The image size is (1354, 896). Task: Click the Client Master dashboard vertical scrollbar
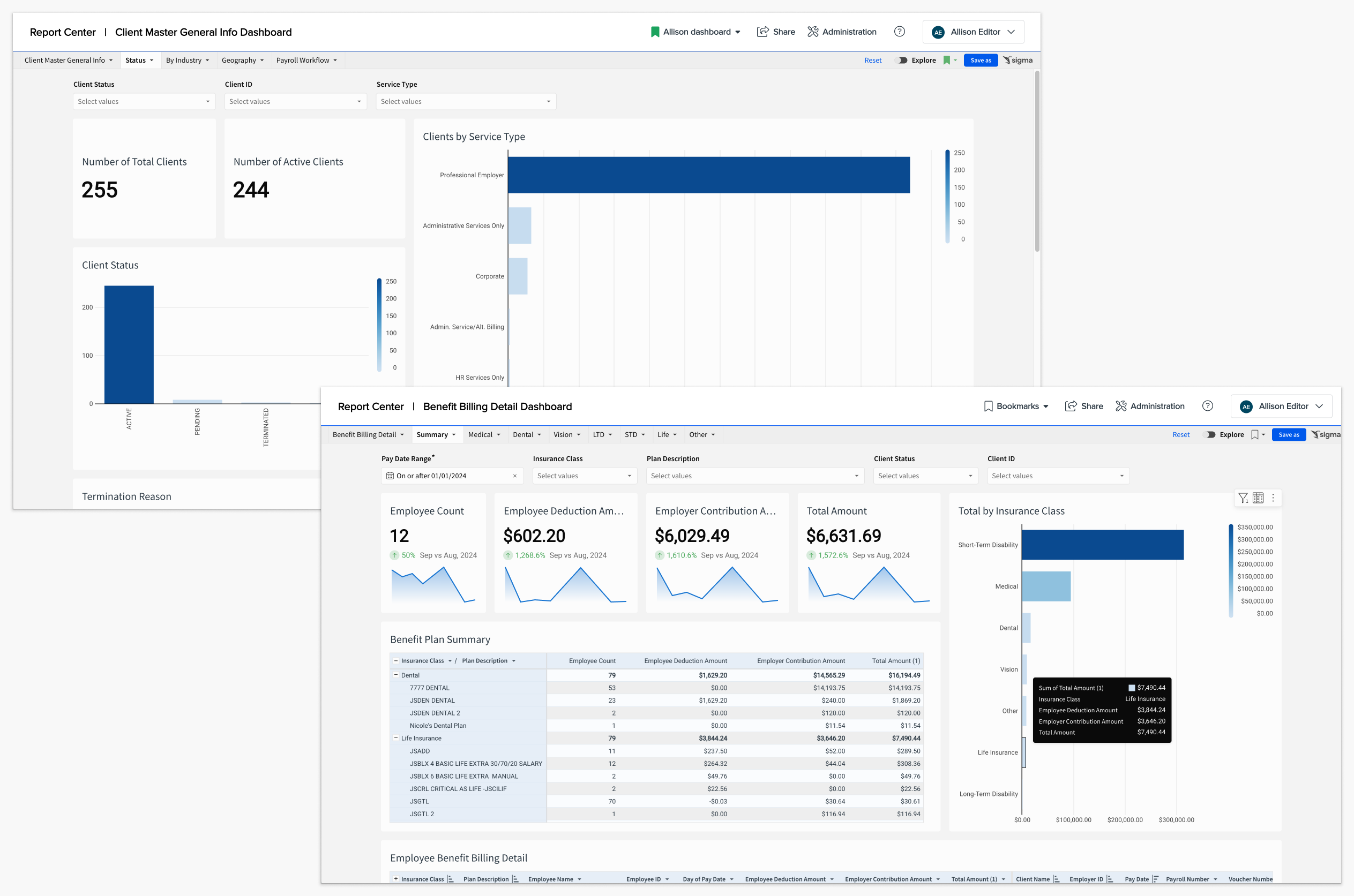(x=1037, y=160)
